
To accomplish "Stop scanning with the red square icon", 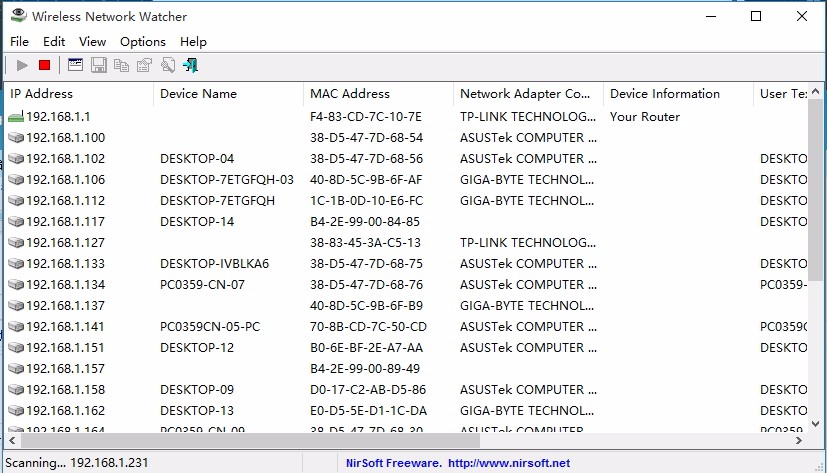I will (x=44, y=65).
